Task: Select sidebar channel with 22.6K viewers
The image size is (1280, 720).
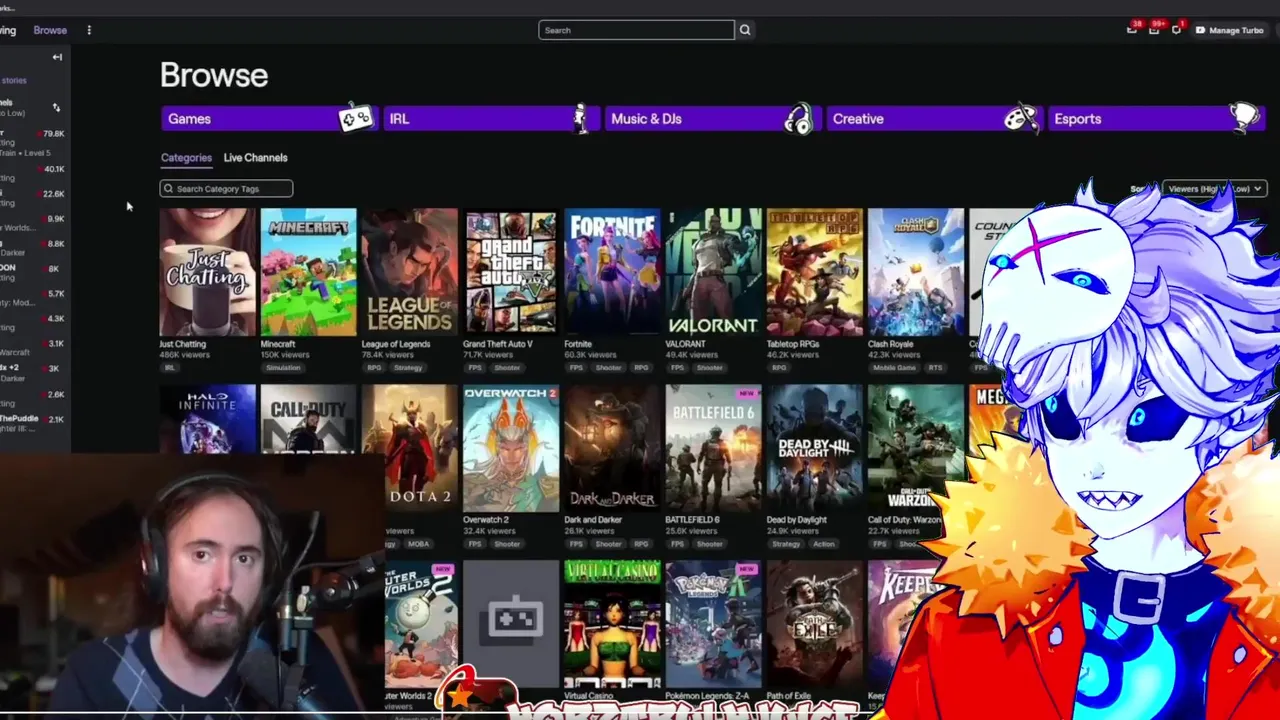Action: 33,198
